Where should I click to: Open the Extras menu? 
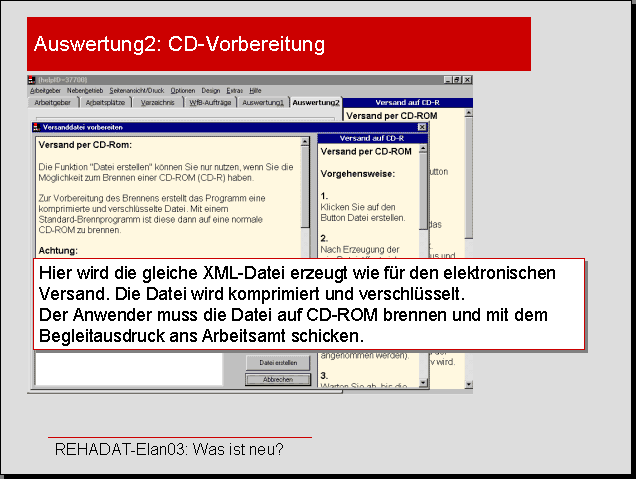coord(235,90)
